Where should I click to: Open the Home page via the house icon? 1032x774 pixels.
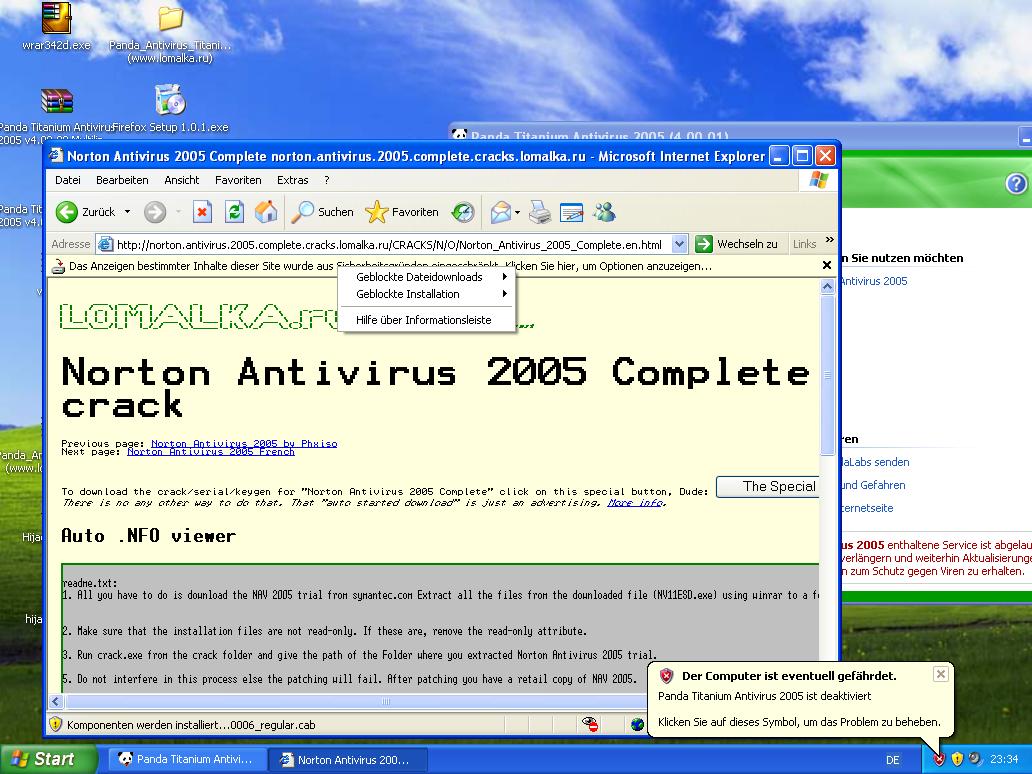266,212
